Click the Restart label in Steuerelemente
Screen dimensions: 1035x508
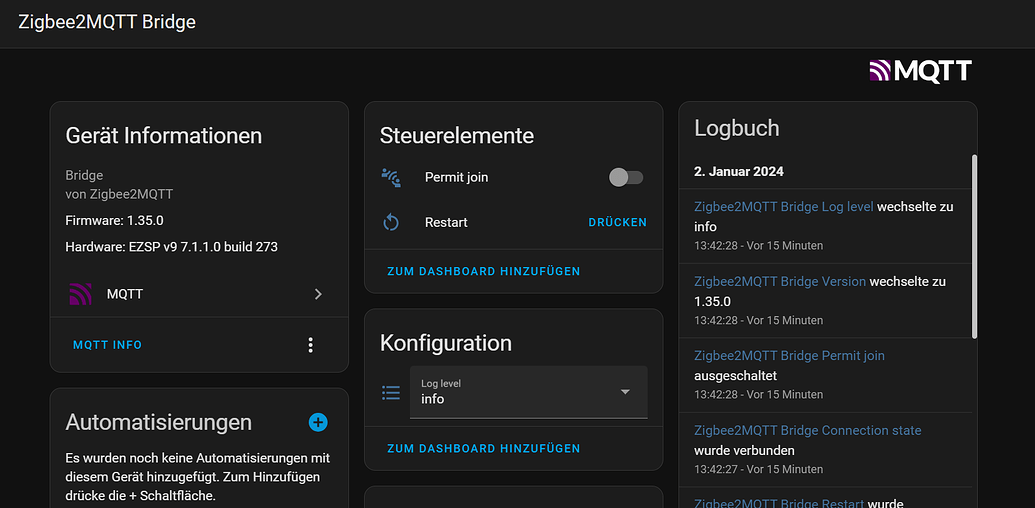pos(446,222)
